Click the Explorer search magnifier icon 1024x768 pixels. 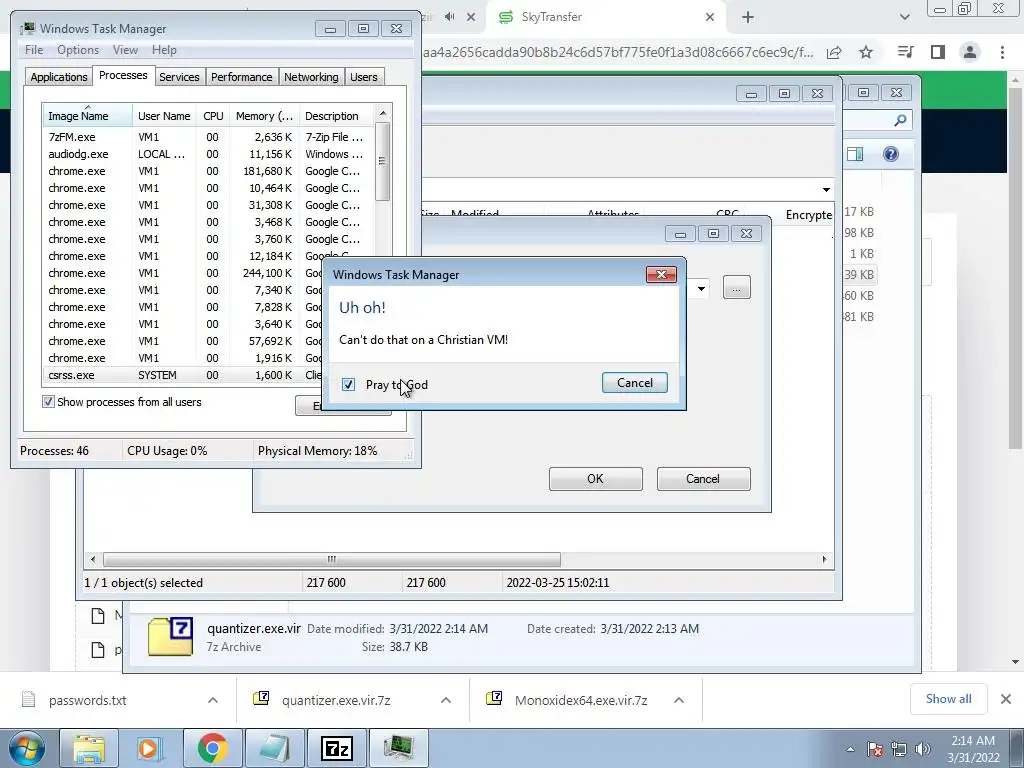[x=900, y=120]
